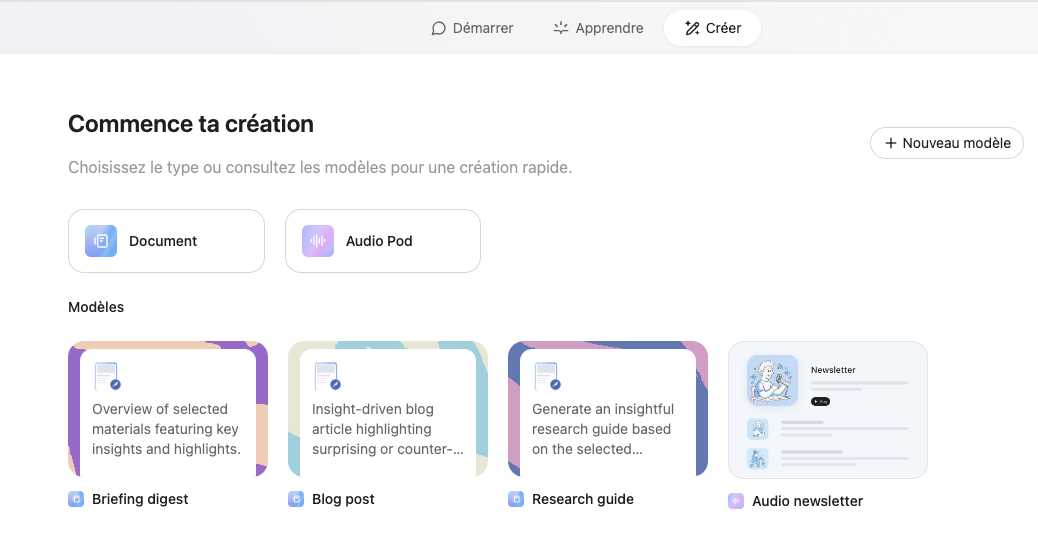Select the Créer tab
The width and height of the screenshot is (1038, 536).
coord(712,28)
